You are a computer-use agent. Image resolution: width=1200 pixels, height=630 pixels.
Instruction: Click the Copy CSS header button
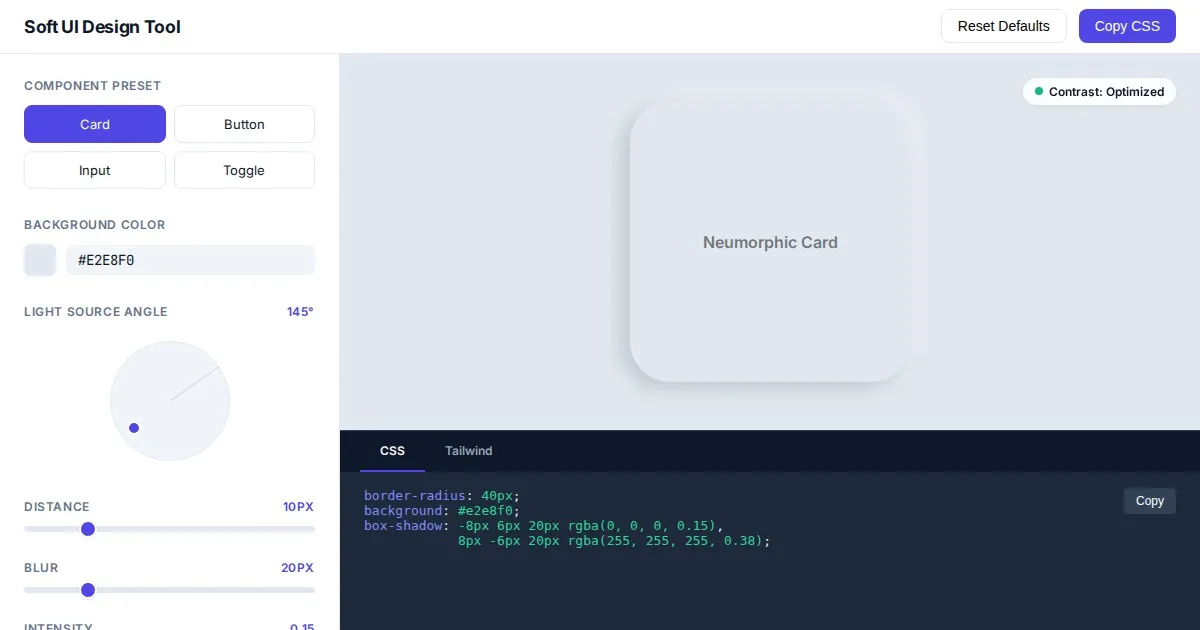pos(1127,26)
